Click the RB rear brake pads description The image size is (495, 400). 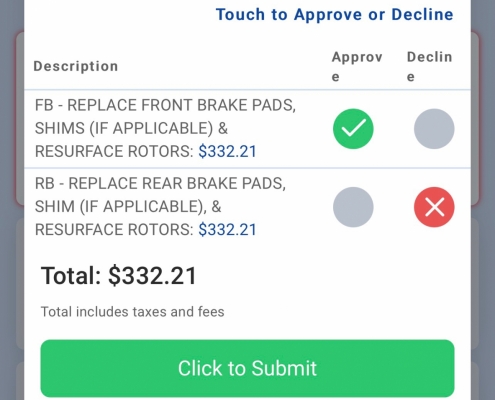point(160,207)
